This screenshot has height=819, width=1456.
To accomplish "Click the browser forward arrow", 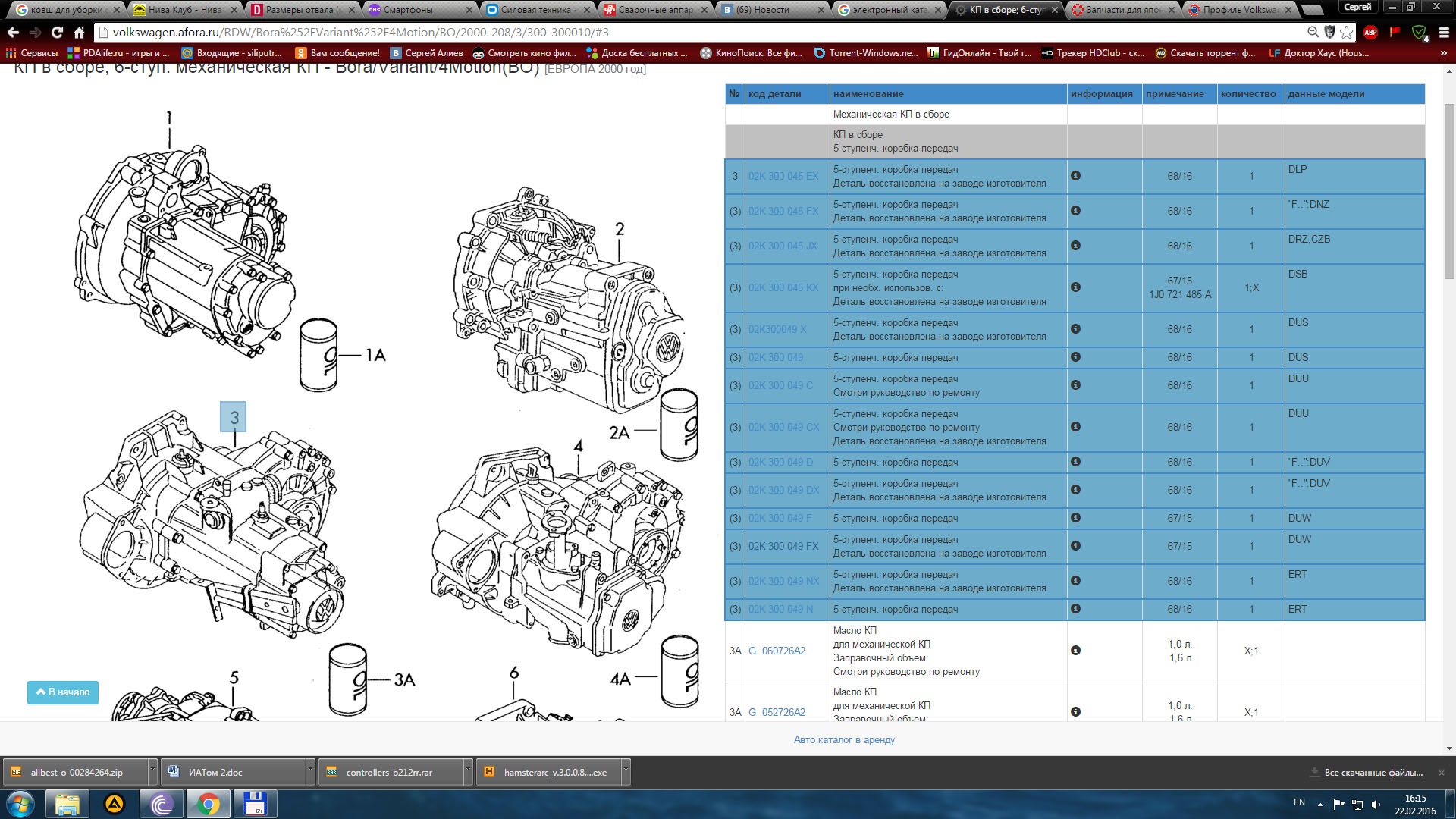I will coord(35,33).
